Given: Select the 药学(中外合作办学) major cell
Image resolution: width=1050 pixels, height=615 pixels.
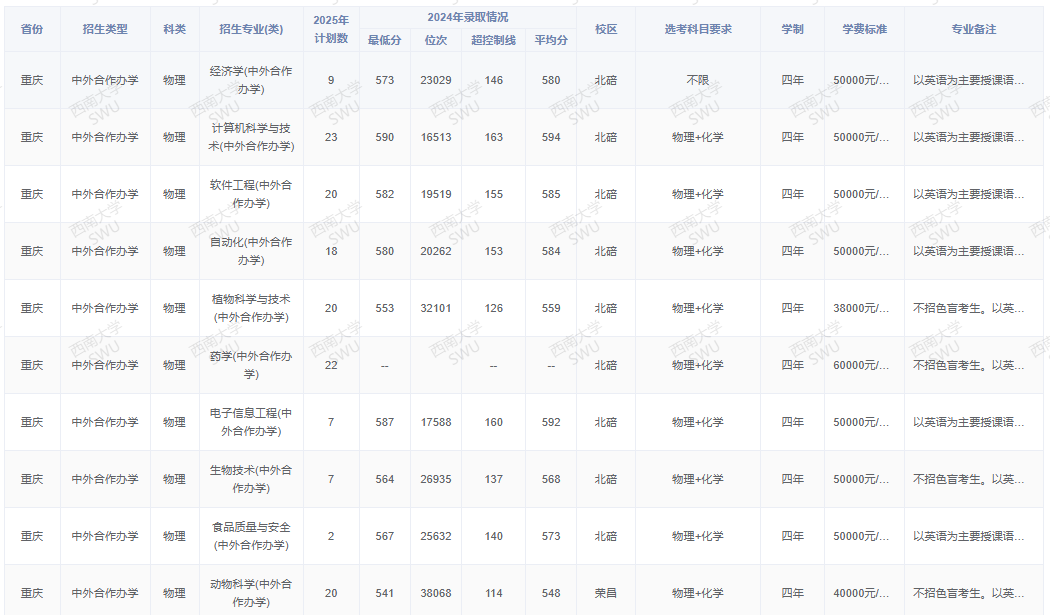Looking at the screenshot, I should [x=251, y=365].
